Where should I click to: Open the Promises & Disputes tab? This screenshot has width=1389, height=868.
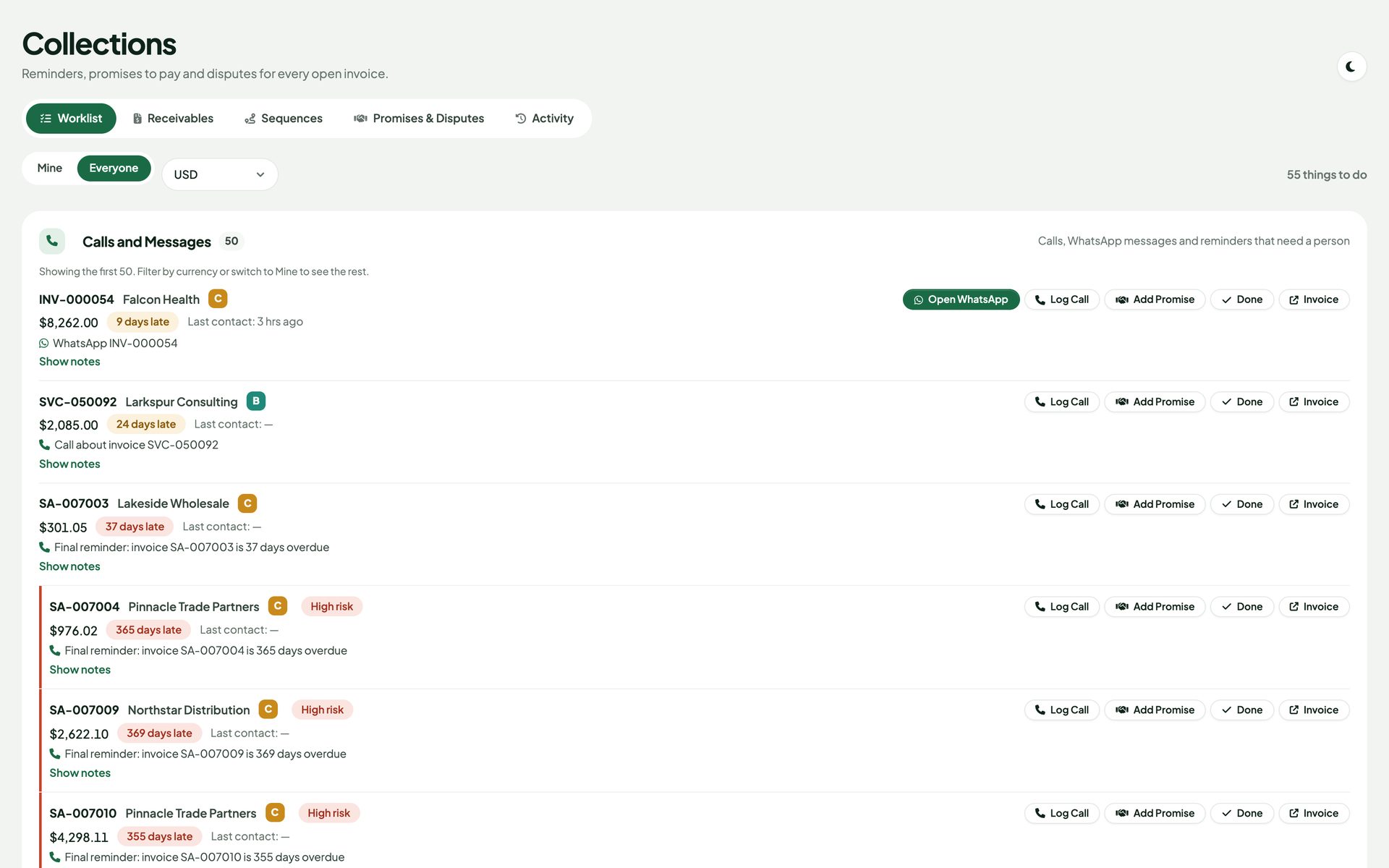point(419,119)
